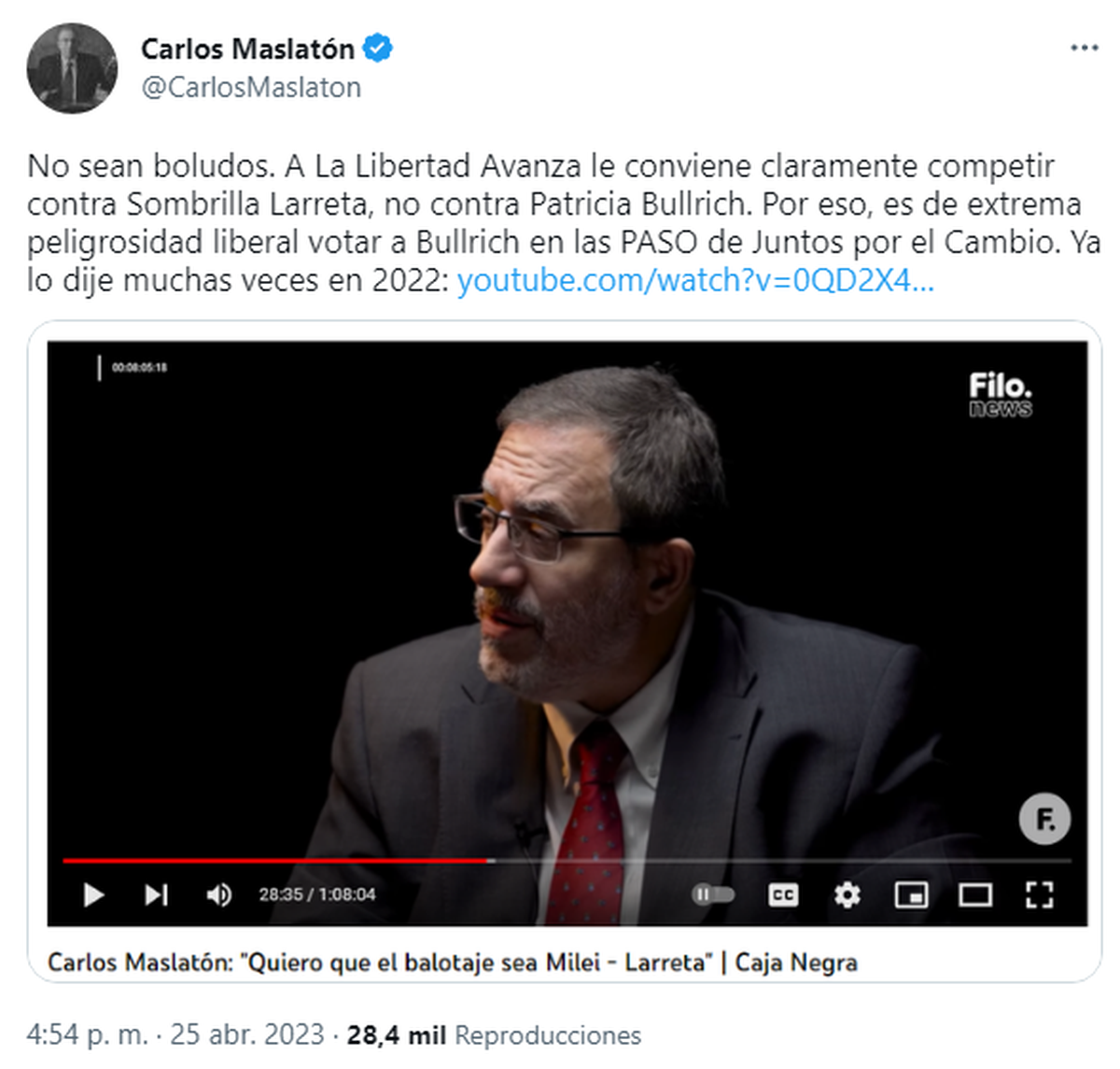
Task: Click the round F. channel badge
Action: pos(1044,819)
